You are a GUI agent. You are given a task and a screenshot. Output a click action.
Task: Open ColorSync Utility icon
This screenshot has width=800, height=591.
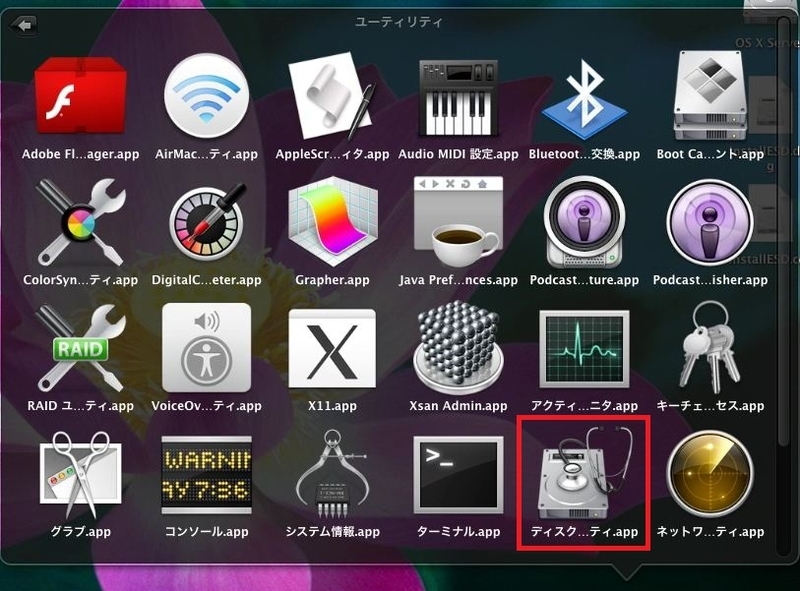81,223
